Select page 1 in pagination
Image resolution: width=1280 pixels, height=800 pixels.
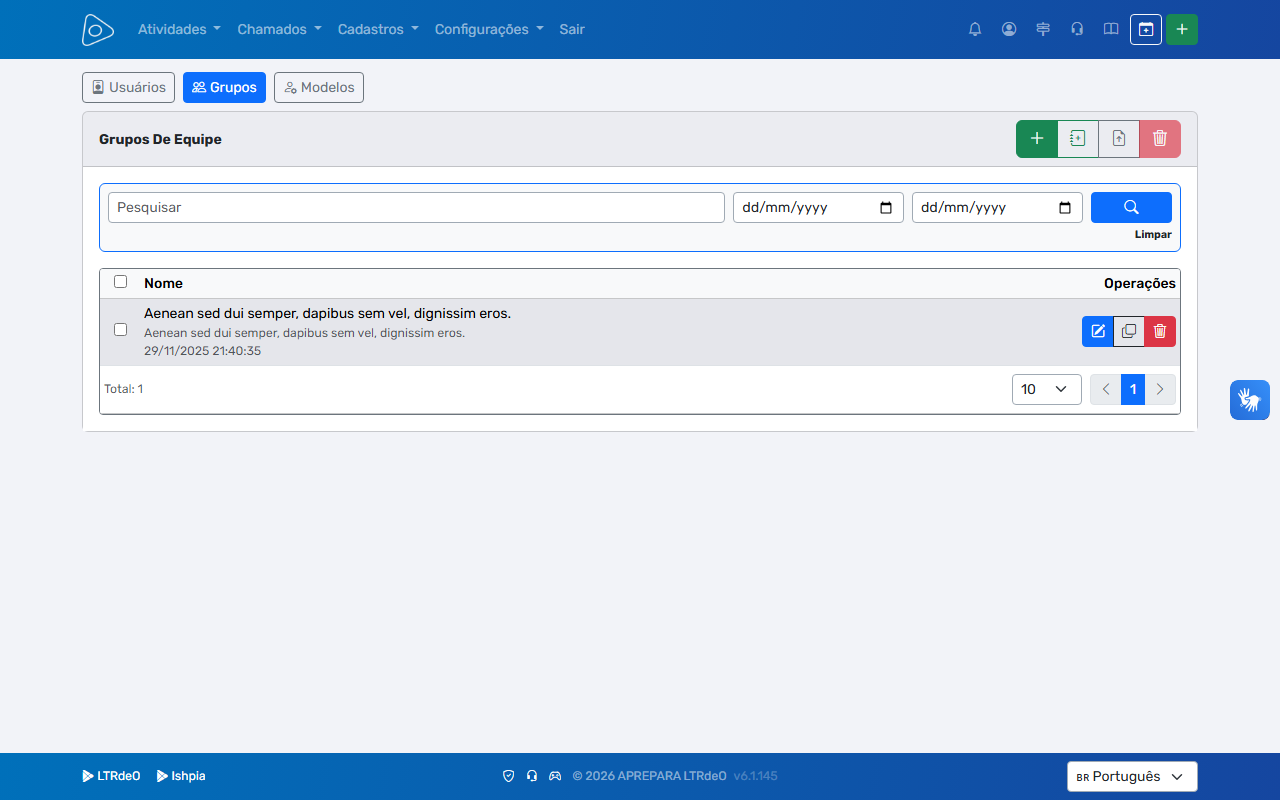pyautogui.click(x=1133, y=389)
